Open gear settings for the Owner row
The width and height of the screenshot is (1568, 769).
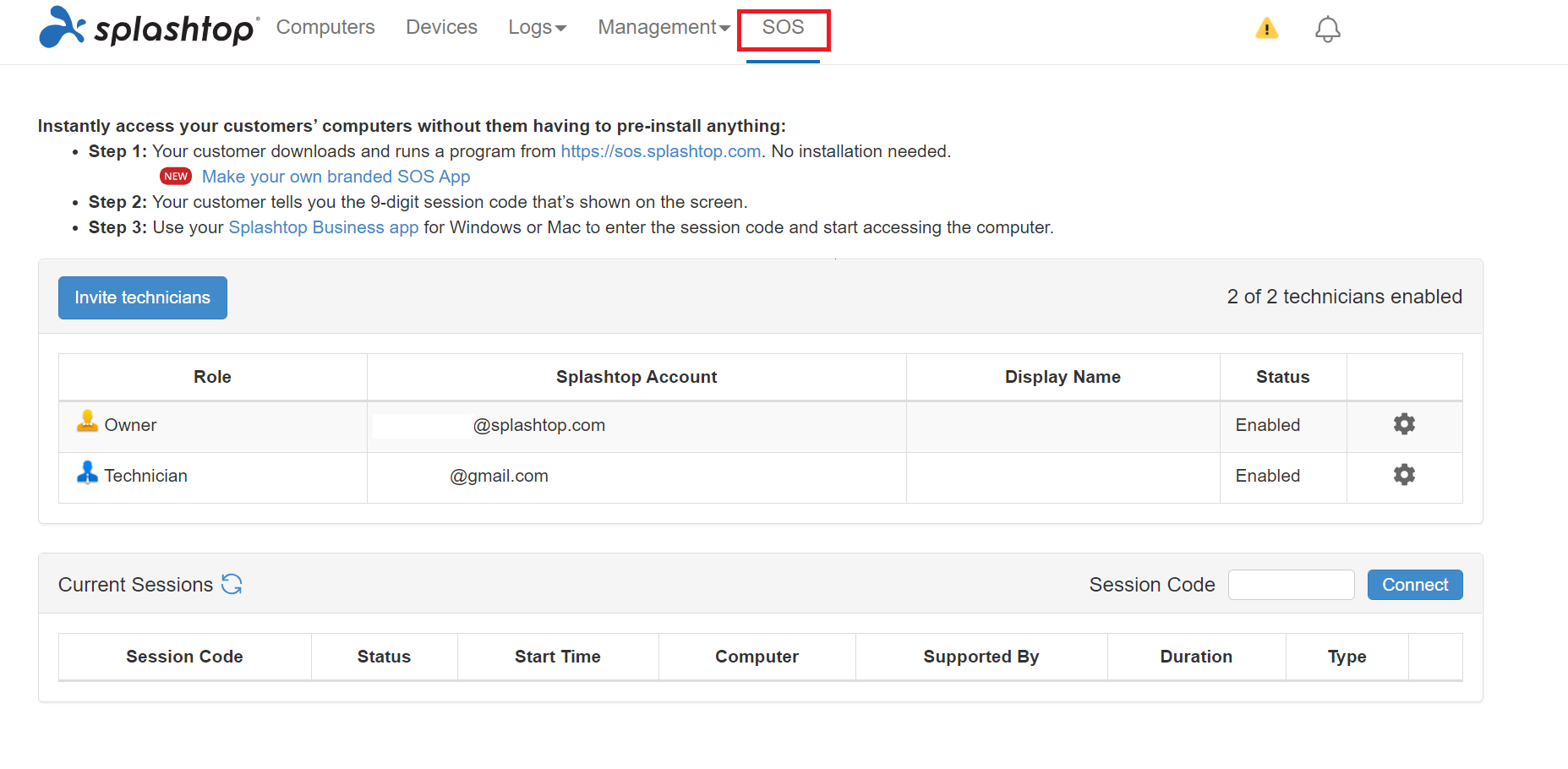pos(1404,424)
